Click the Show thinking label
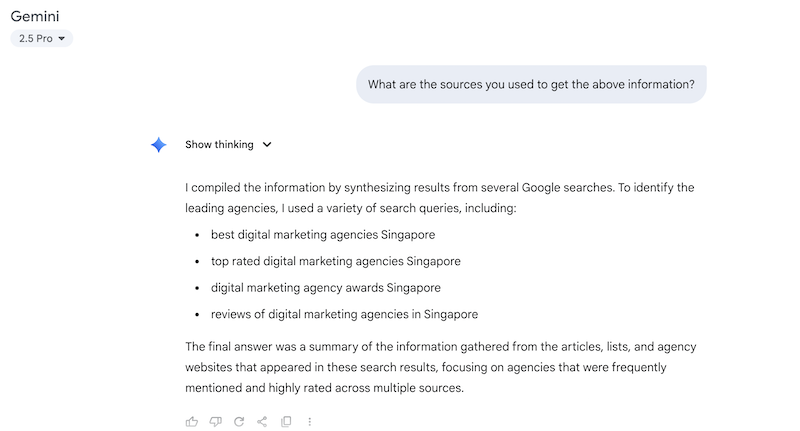The image size is (800, 431). [x=219, y=145]
